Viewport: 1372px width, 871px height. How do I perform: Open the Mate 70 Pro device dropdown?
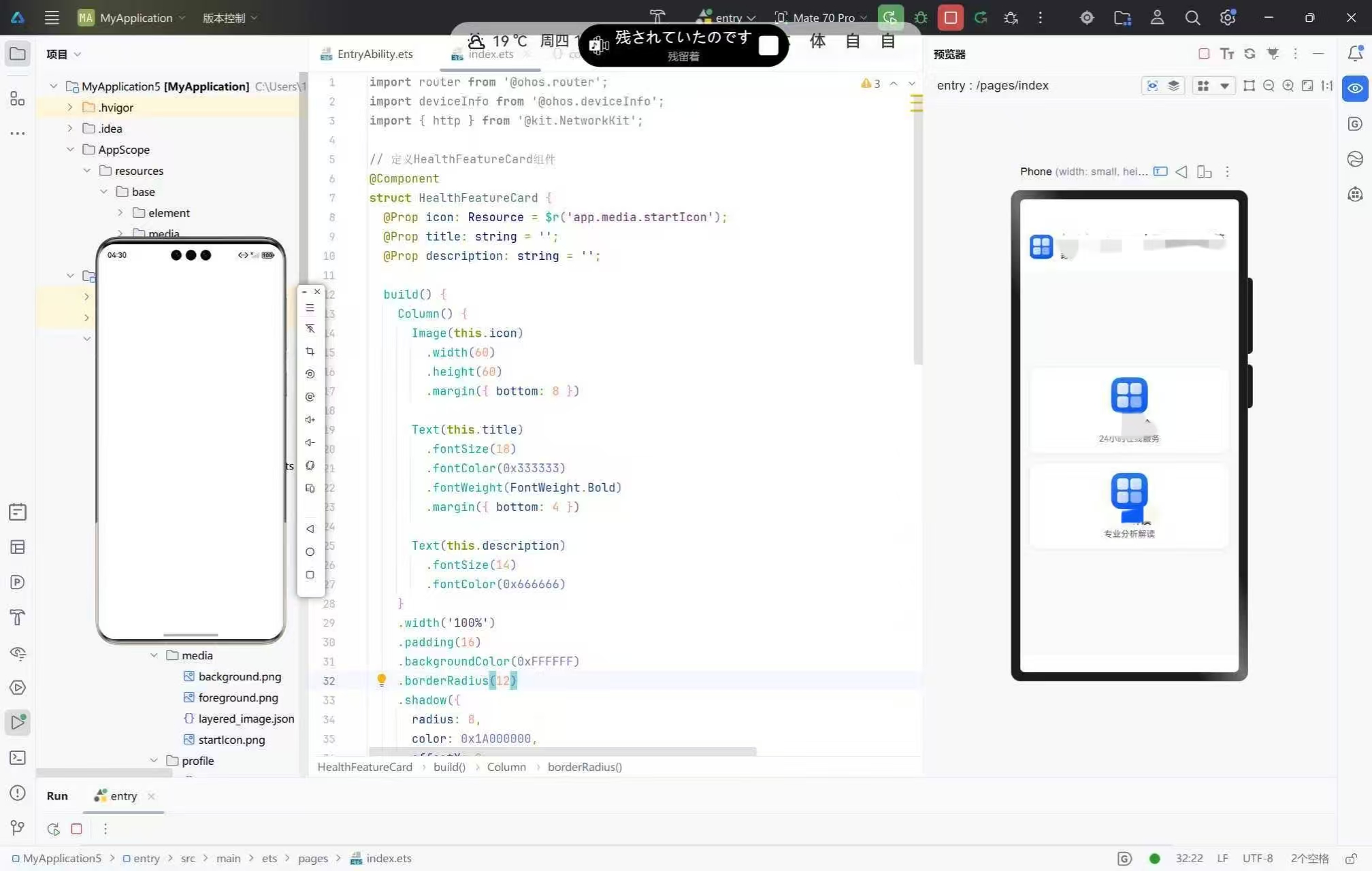[823, 18]
